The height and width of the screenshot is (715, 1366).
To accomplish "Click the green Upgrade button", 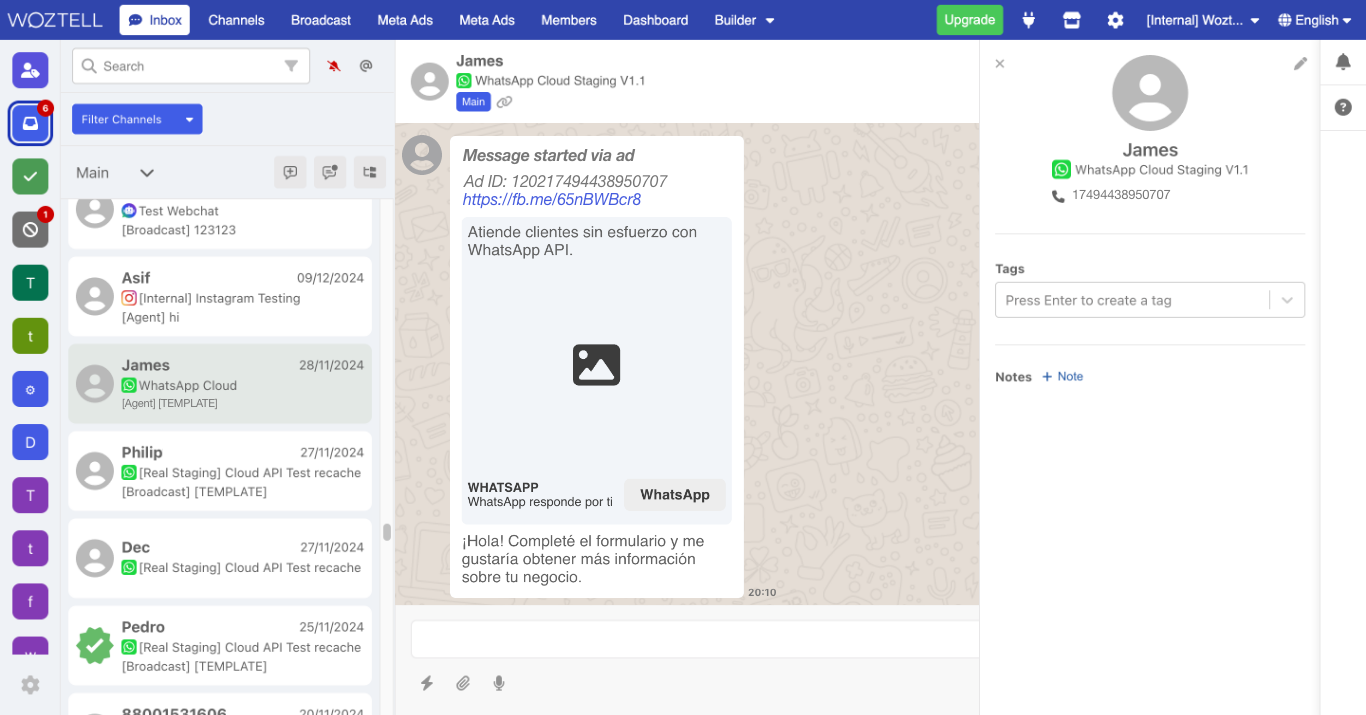I will click(x=970, y=20).
